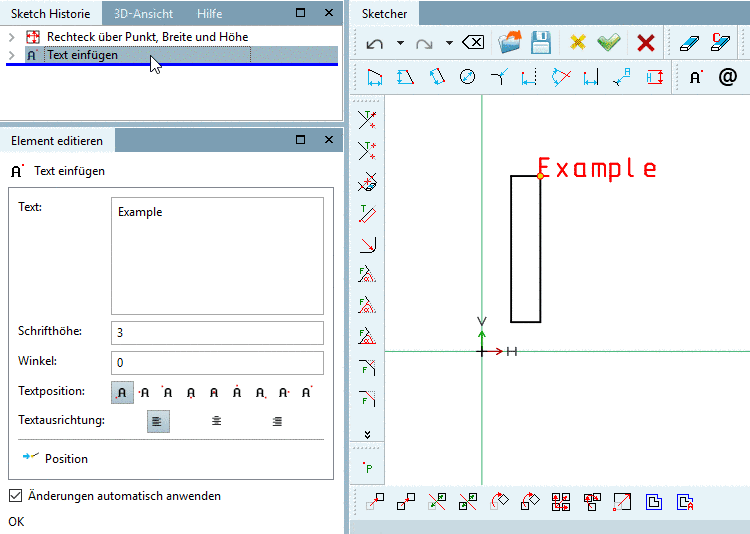This screenshot has width=750, height=534.
Task: Set text position anchor to top-center
Action: (x=237, y=392)
